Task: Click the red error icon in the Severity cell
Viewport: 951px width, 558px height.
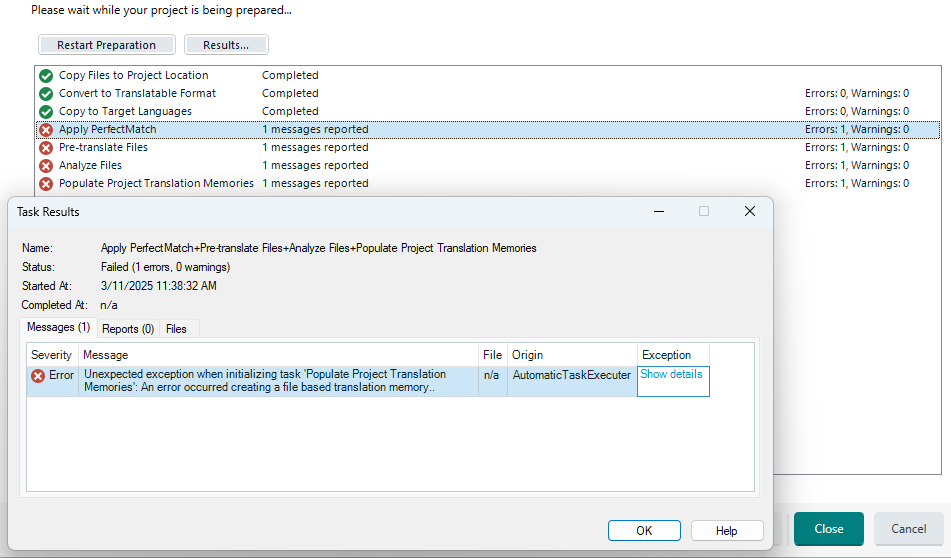Action: click(38, 375)
